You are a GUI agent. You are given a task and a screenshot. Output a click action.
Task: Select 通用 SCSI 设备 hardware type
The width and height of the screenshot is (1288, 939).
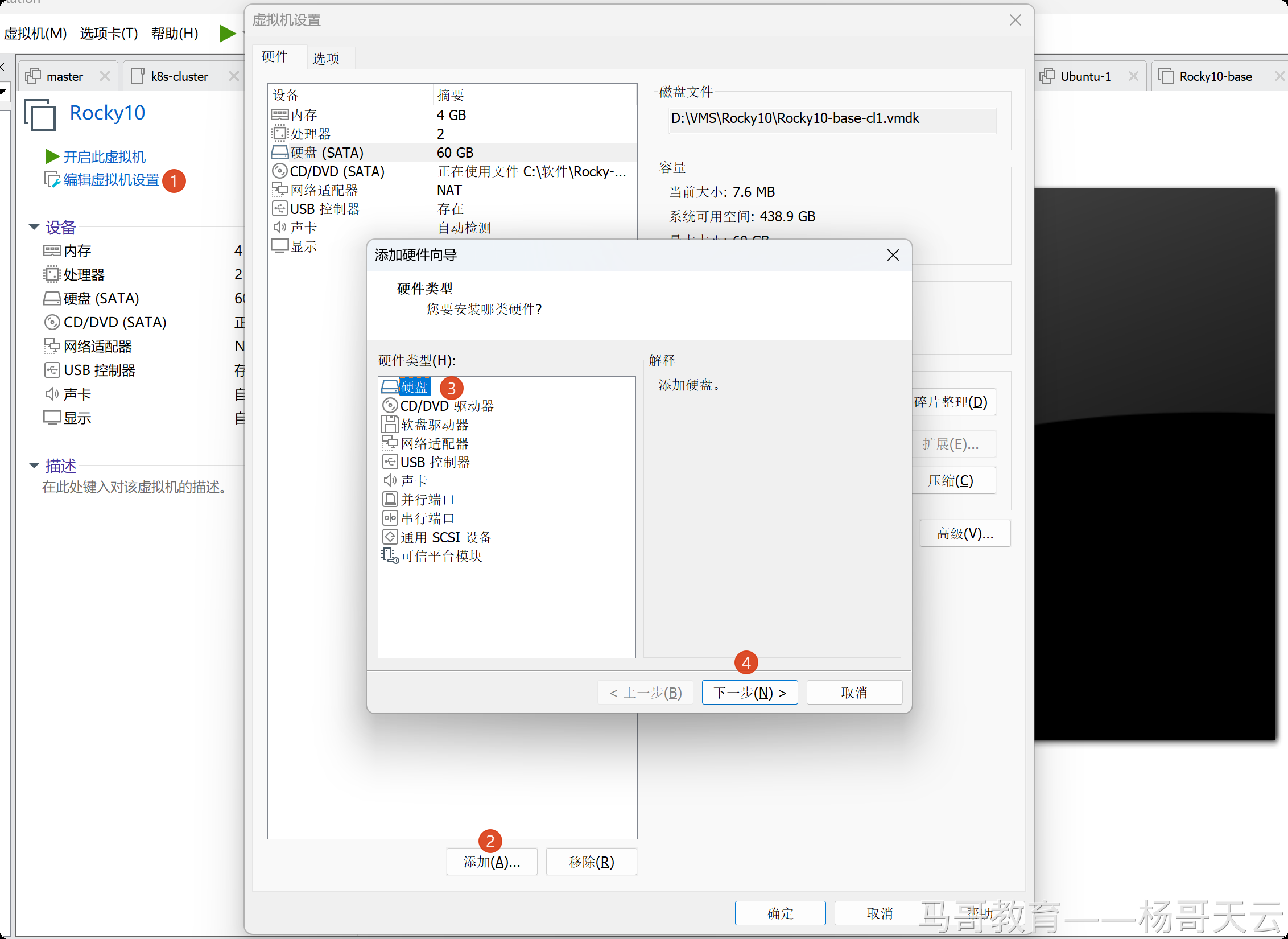[436, 537]
